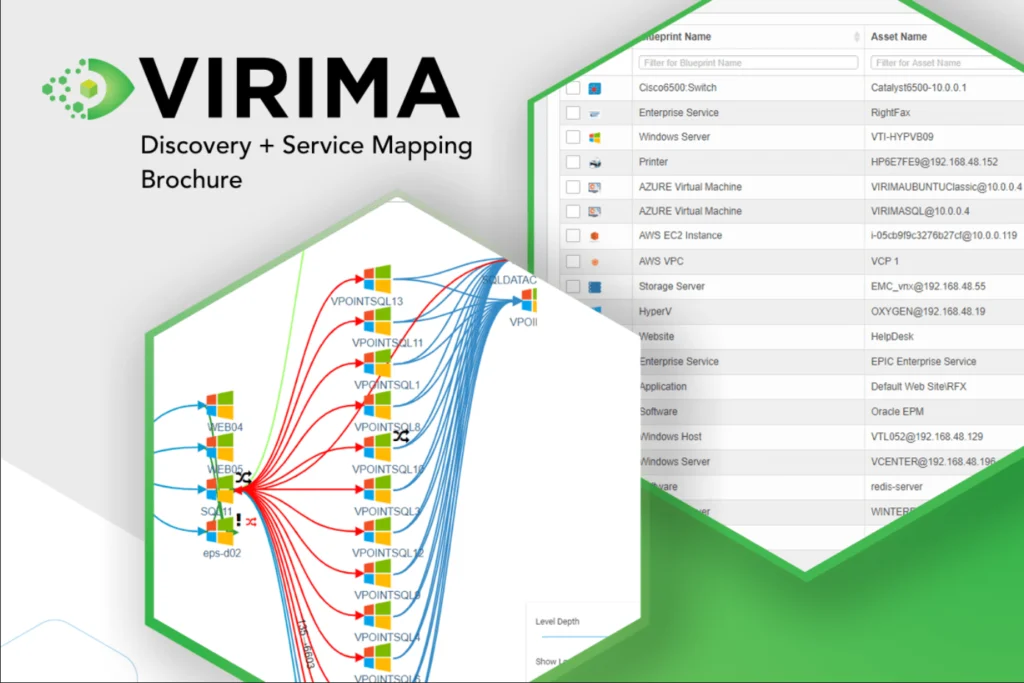Screen dimensions: 1024x683
Task: Open the RightFax asset entry
Action: click(895, 113)
